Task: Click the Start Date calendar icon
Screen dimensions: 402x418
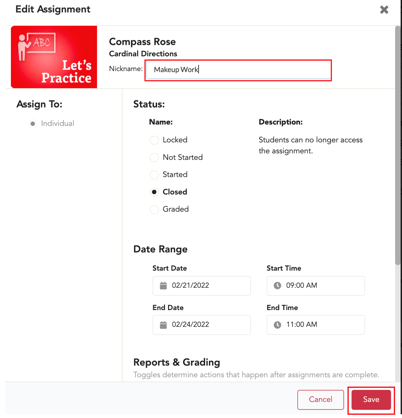Action: (x=163, y=286)
